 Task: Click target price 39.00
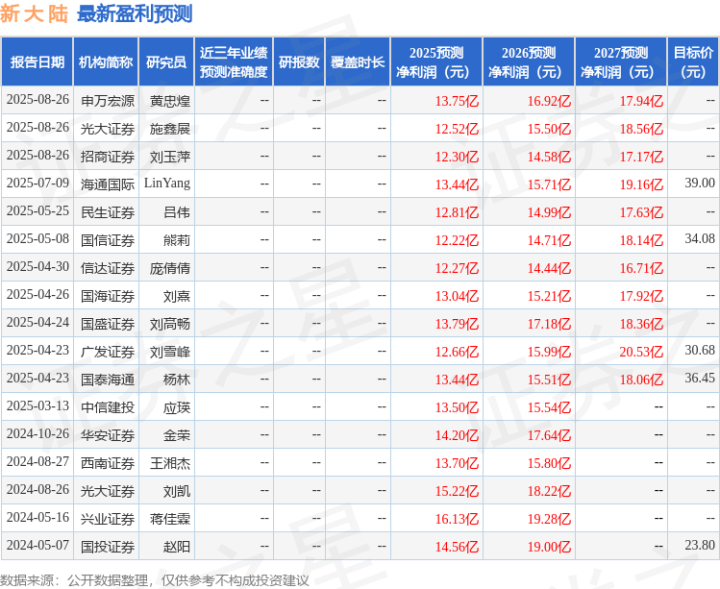pyautogui.click(x=699, y=183)
